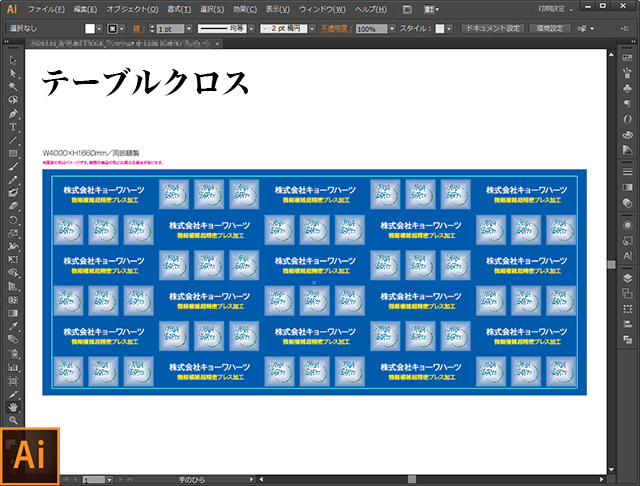The image size is (640, 486).
Task: Open the ヘルプ menu
Action: [370, 9]
